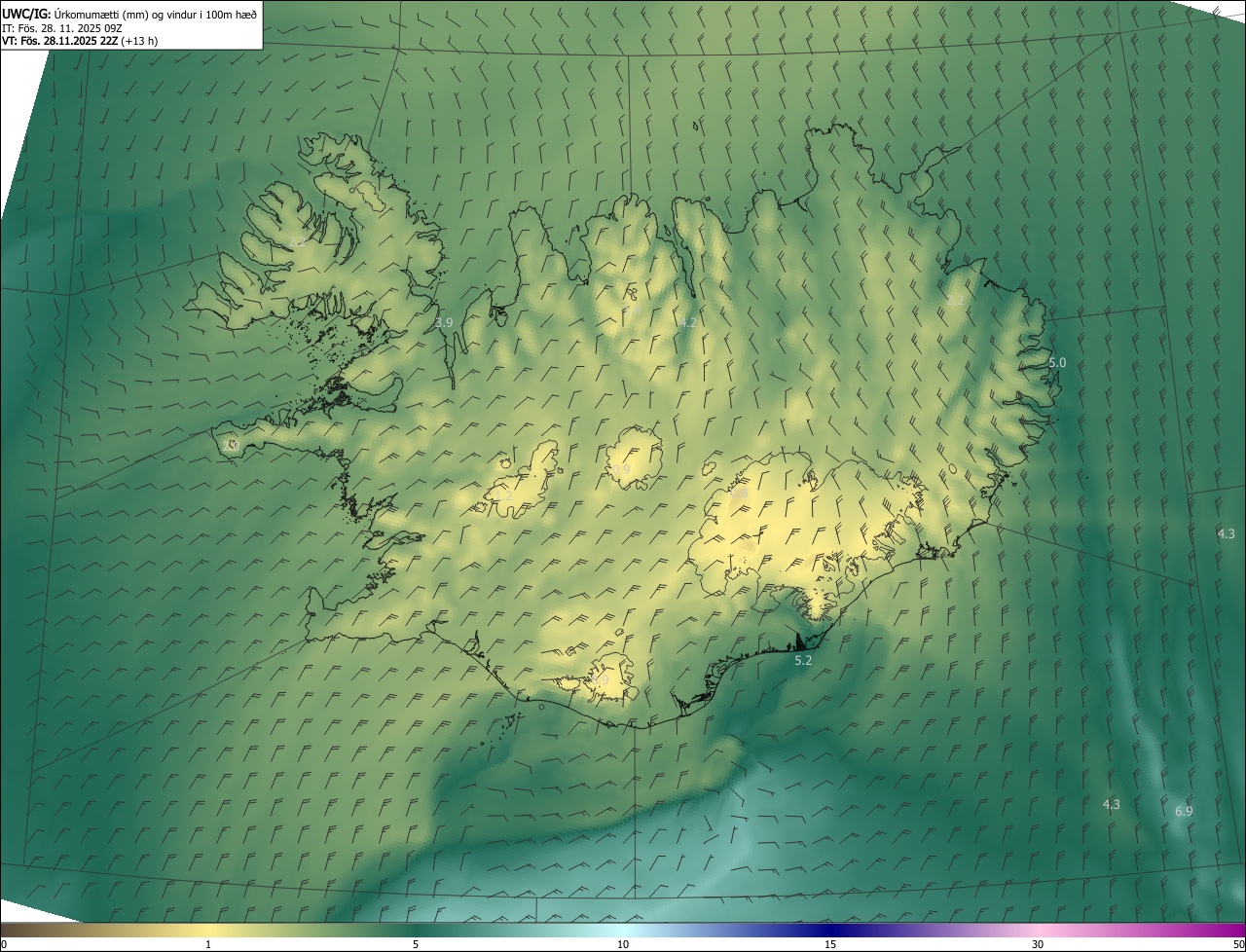Click the 5.2 value on south coast

click(803, 660)
